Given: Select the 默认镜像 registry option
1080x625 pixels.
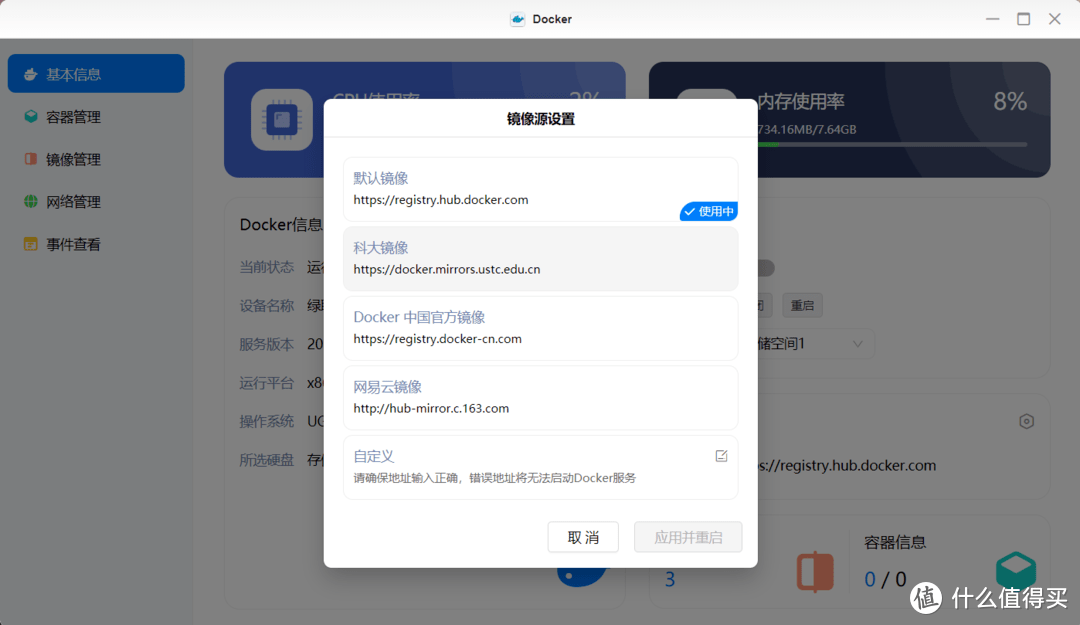Looking at the screenshot, I should tap(541, 189).
